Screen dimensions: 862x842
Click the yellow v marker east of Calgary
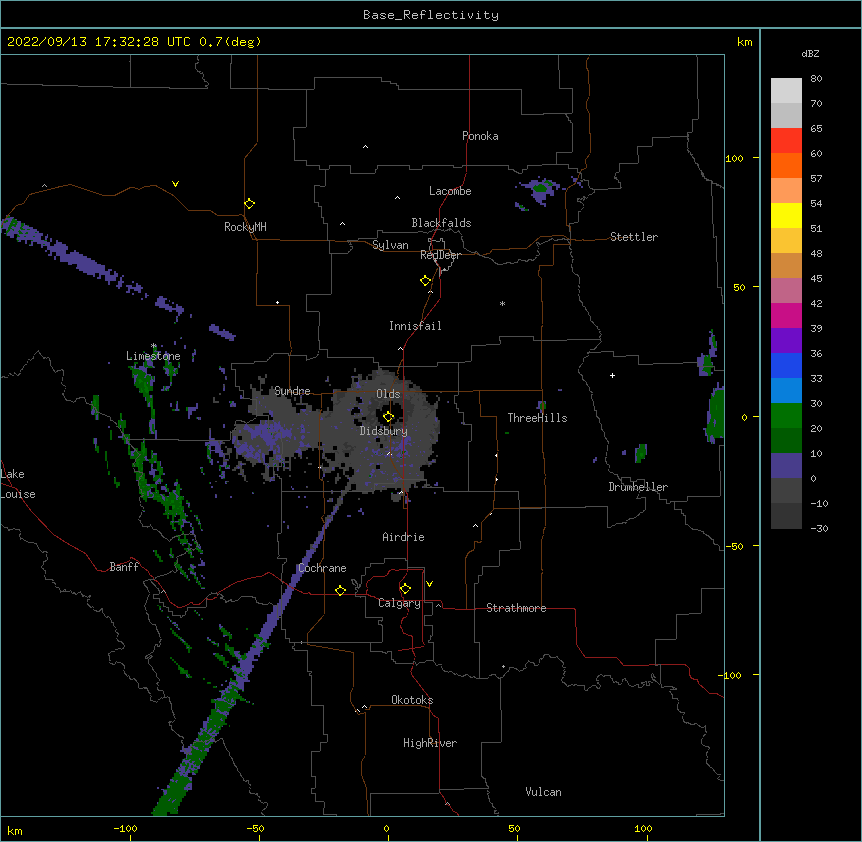(429, 584)
